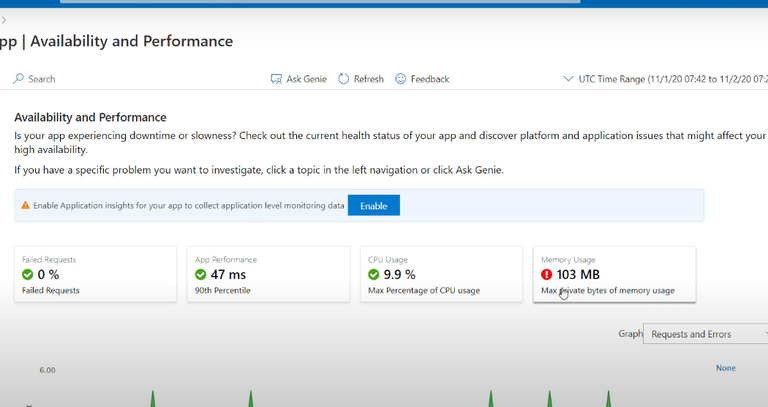
Task: Click the Search magnifier icon
Action: 18,79
